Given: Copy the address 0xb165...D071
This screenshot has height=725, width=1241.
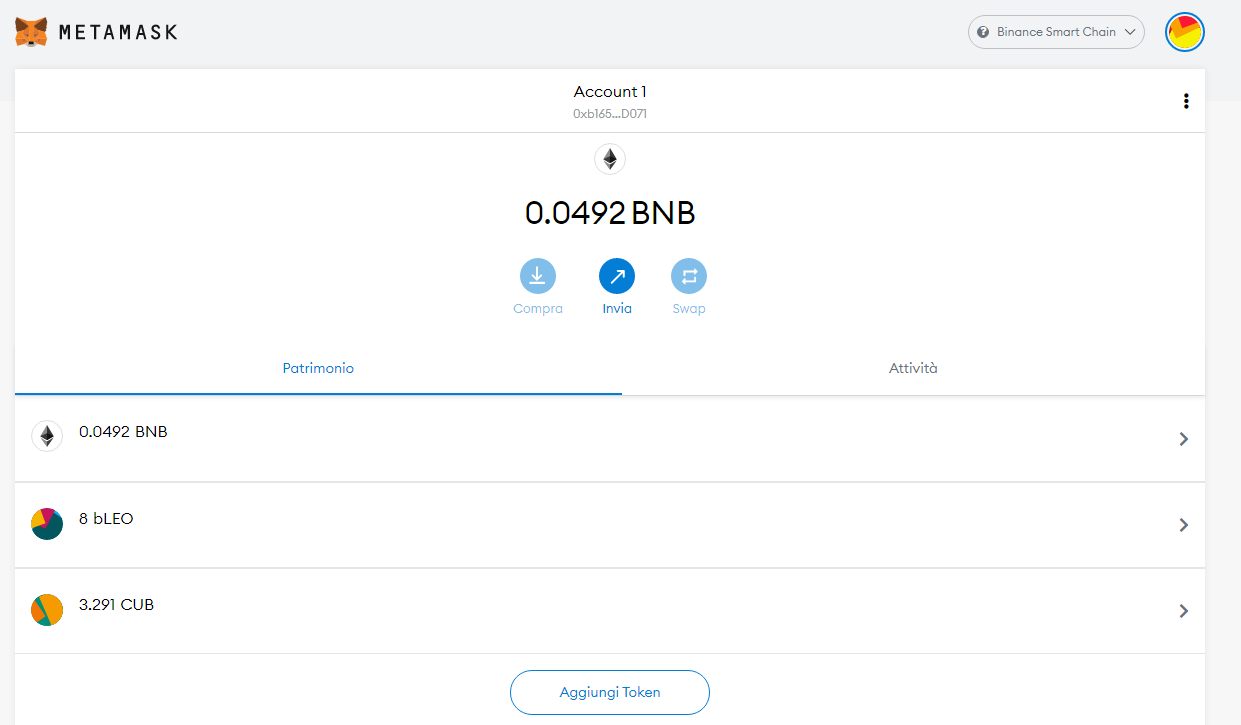Looking at the screenshot, I should [610, 114].
